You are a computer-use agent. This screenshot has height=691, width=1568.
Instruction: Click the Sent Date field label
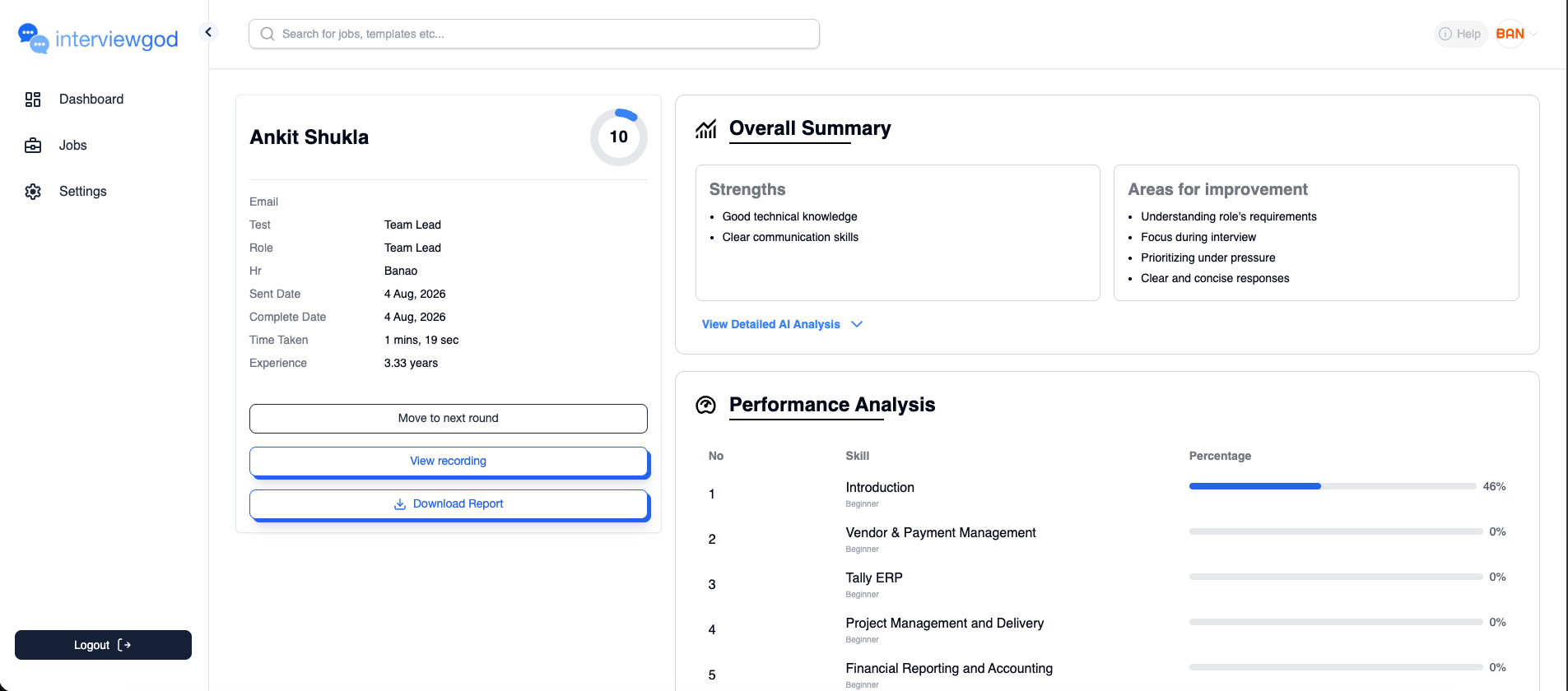click(275, 294)
